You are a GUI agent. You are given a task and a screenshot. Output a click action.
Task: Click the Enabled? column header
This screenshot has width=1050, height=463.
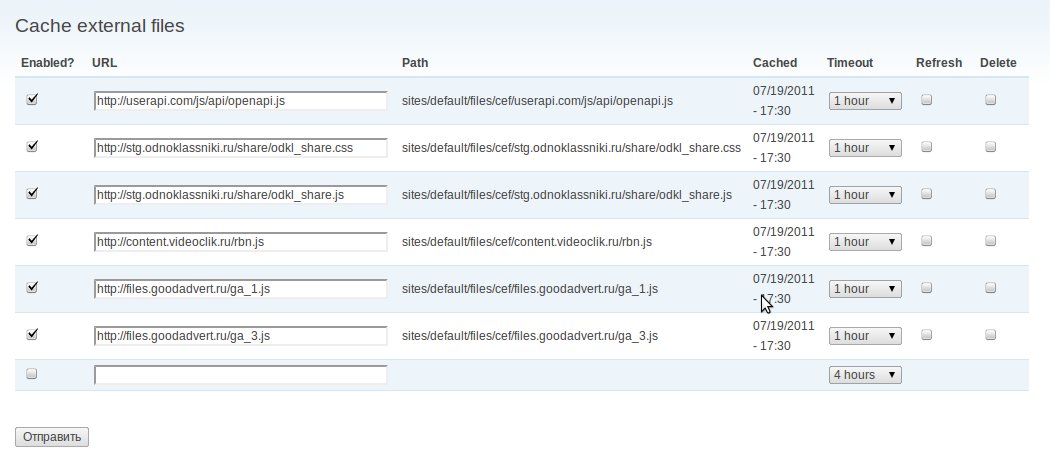point(48,63)
